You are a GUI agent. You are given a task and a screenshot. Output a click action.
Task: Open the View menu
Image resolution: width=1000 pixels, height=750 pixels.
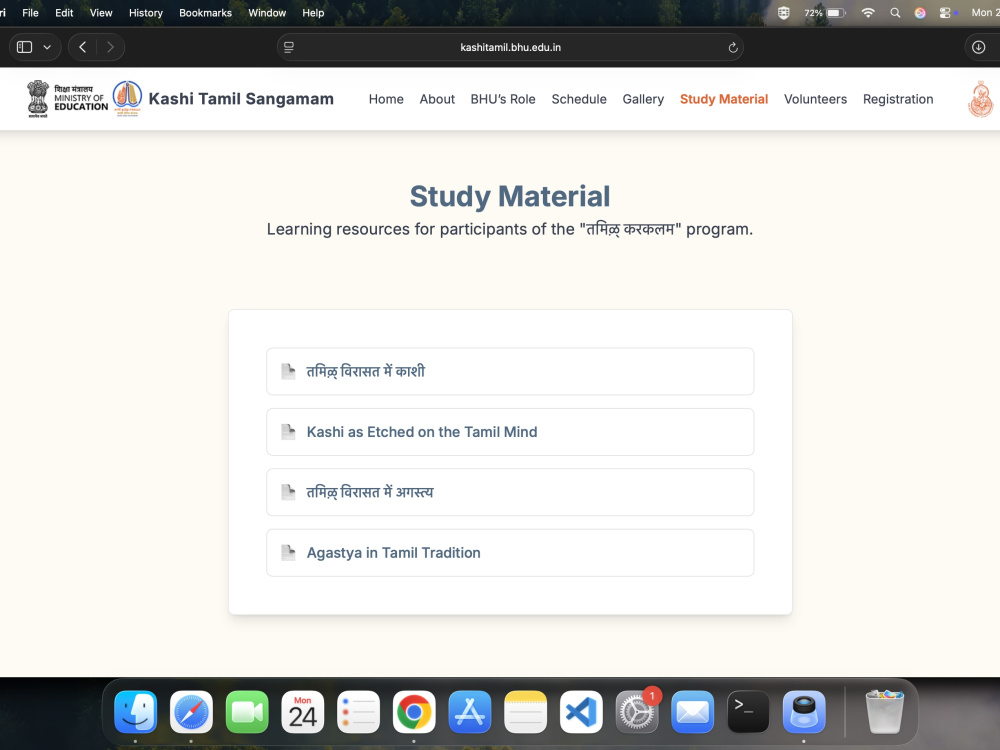[101, 13]
